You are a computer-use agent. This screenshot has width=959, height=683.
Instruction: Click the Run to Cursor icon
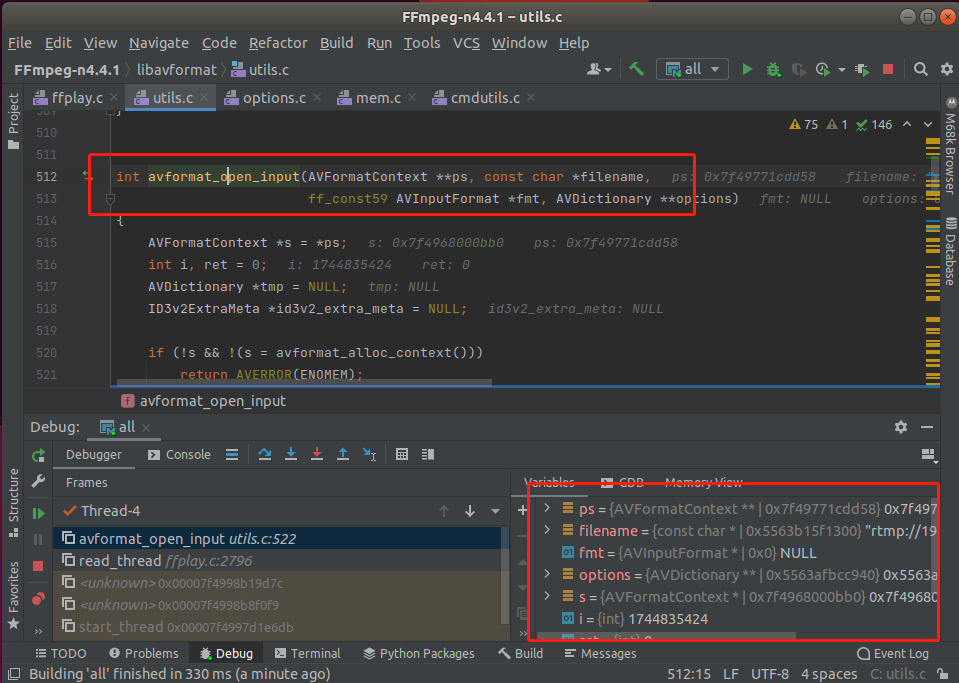369,454
